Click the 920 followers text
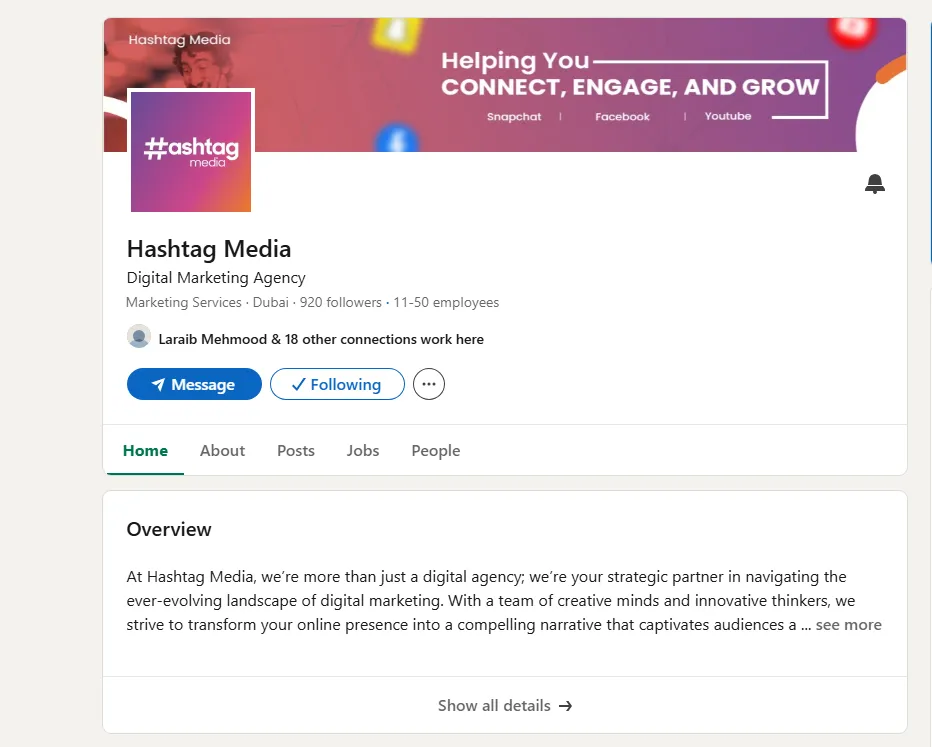Image resolution: width=932 pixels, height=747 pixels. 341,302
